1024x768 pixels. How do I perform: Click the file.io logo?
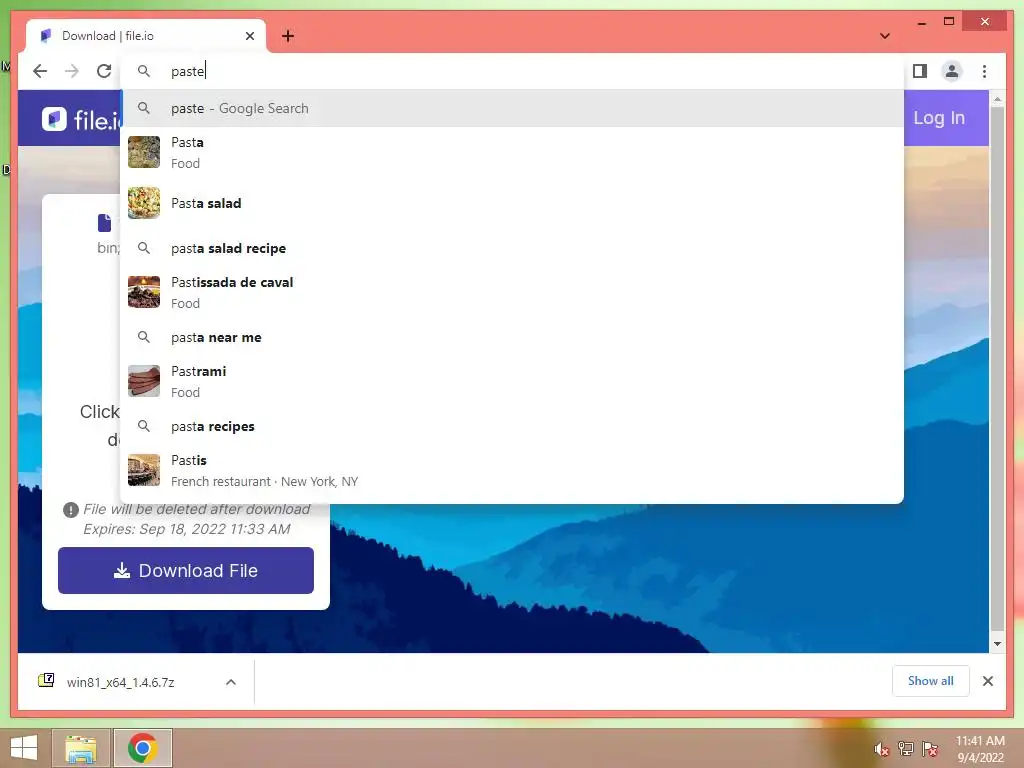point(81,120)
